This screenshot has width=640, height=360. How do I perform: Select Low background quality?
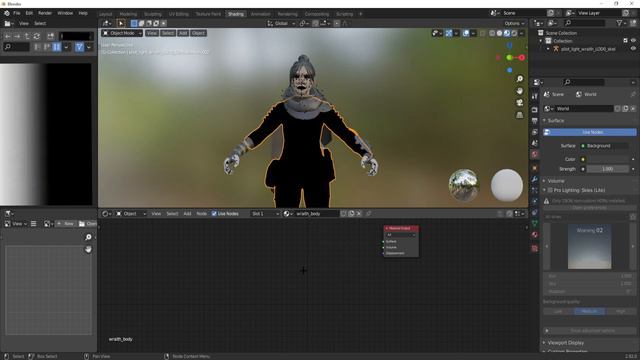point(558,311)
